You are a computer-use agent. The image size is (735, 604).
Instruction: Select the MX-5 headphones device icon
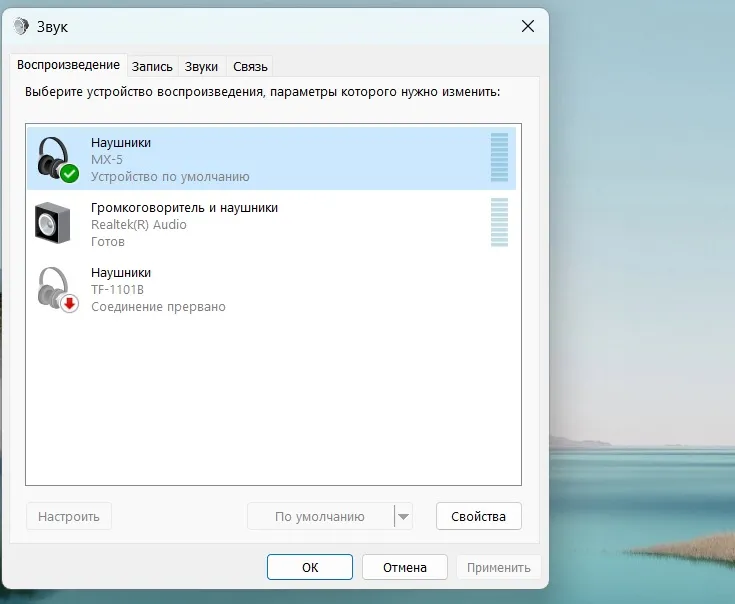click(x=57, y=159)
